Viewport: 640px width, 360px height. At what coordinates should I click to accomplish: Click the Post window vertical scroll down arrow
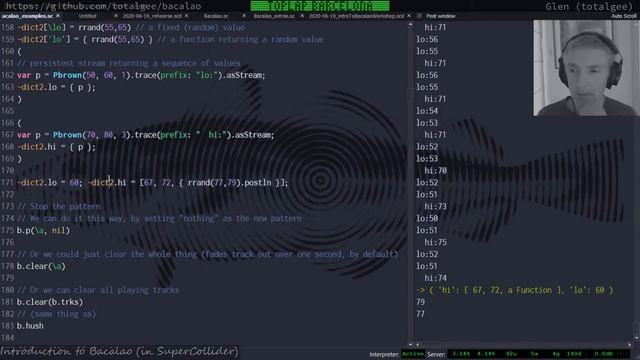636,338
